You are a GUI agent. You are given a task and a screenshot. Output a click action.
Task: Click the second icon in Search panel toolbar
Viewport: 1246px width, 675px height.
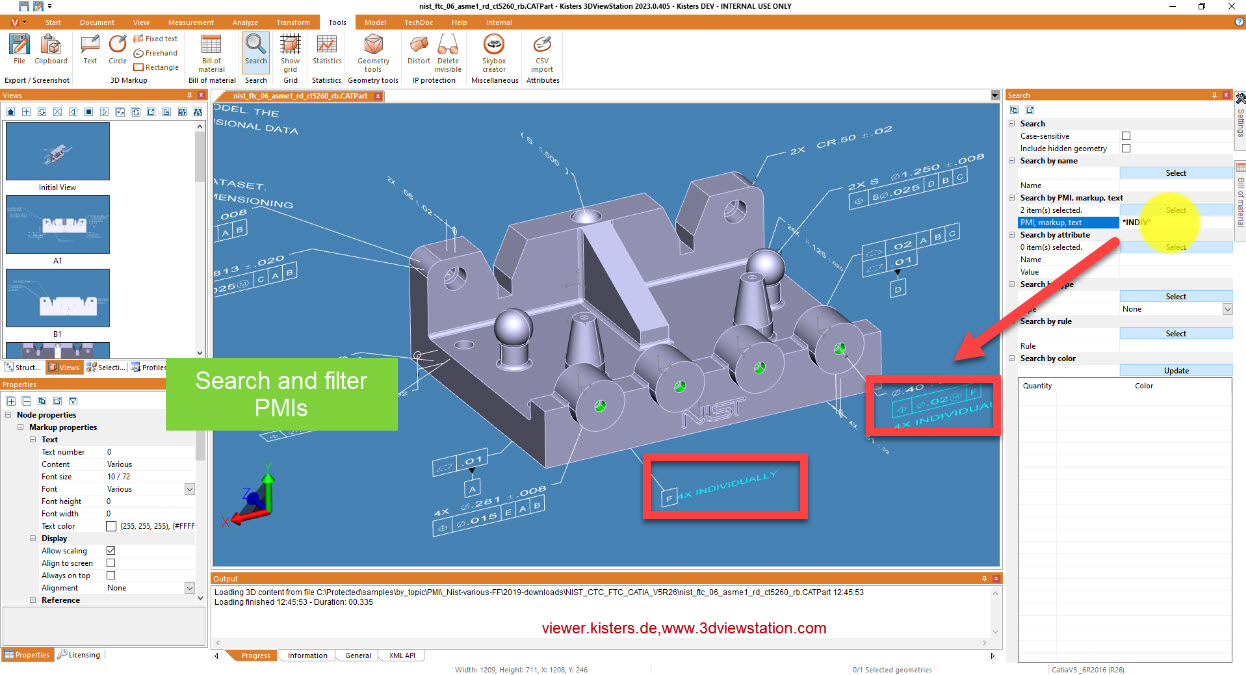(x=1030, y=109)
